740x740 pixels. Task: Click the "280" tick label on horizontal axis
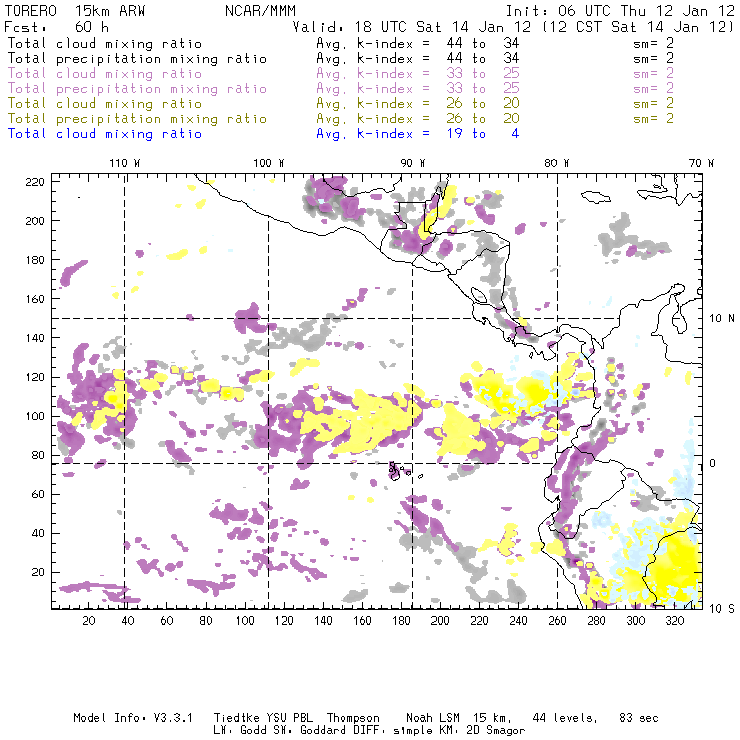(x=597, y=621)
